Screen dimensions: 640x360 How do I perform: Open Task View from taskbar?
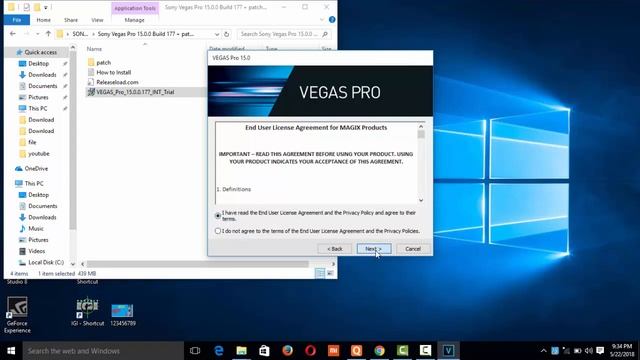[x=195, y=351]
